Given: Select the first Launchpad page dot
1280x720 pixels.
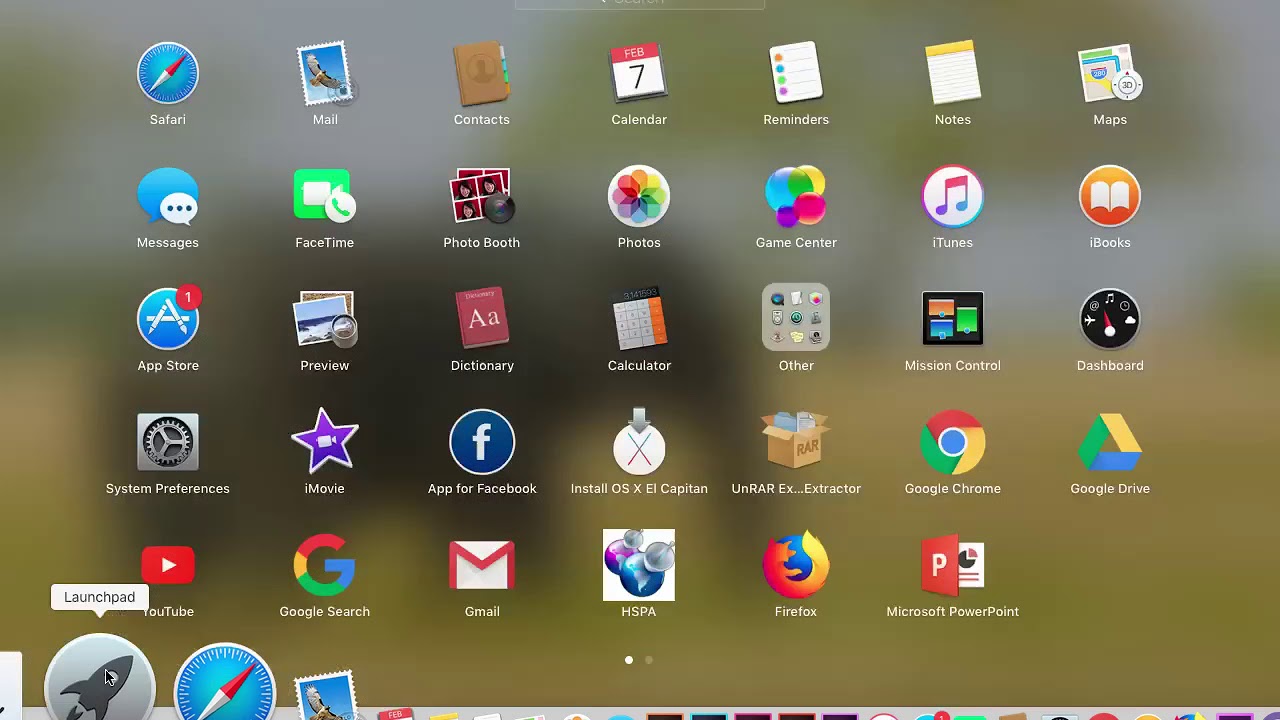Looking at the screenshot, I should pyautogui.click(x=629, y=660).
